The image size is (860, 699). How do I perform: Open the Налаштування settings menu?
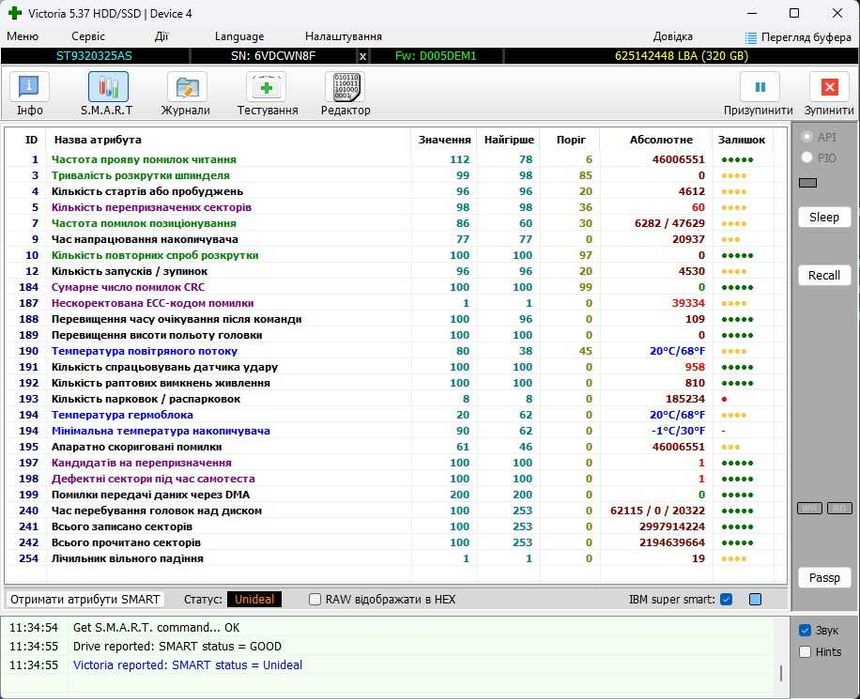[x=343, y=37]
